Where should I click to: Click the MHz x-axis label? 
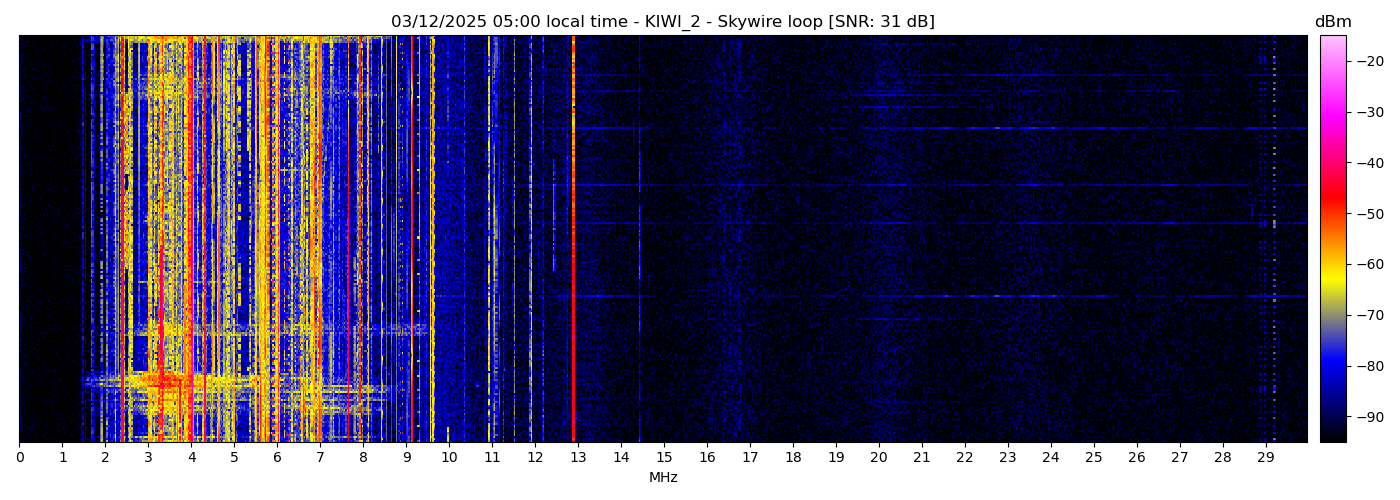(663, 478)
